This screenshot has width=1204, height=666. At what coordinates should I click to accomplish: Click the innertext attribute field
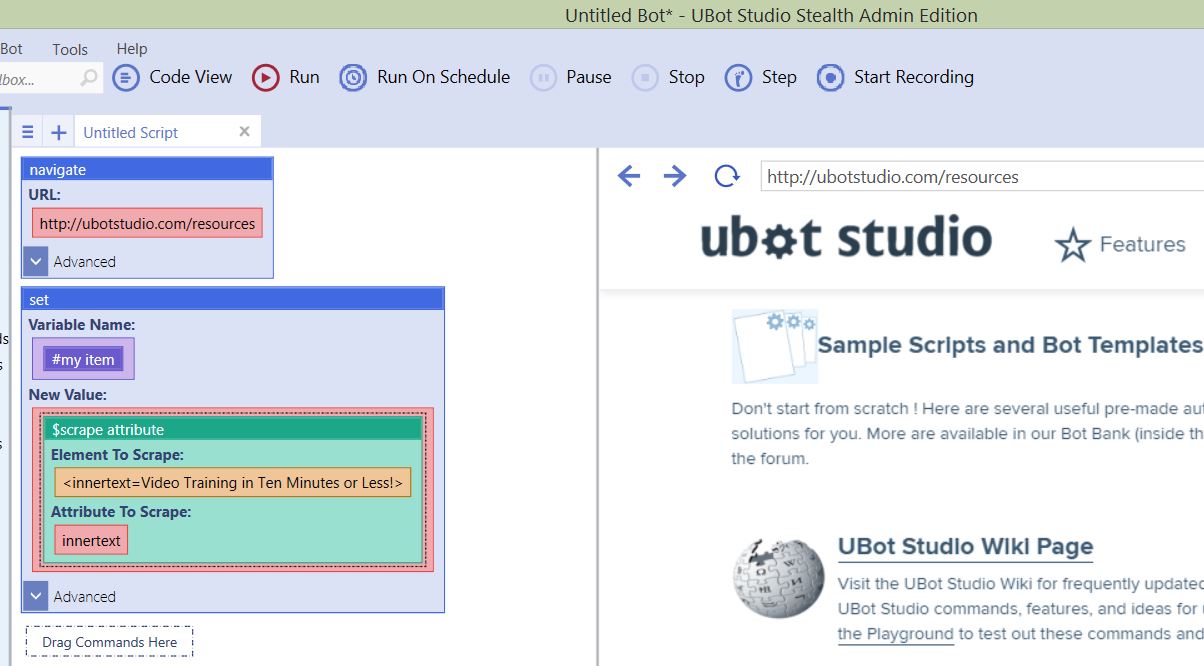click(x=91, y=541)
